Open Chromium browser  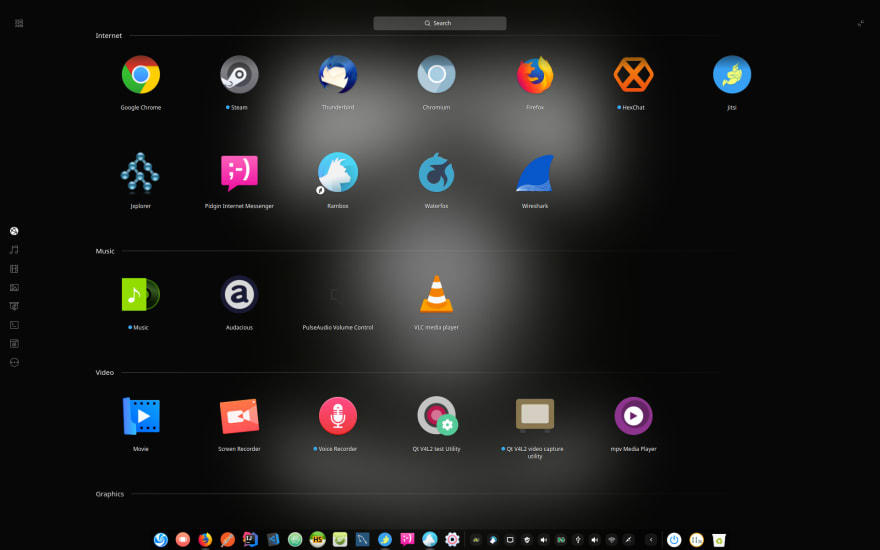pos(436,75)
